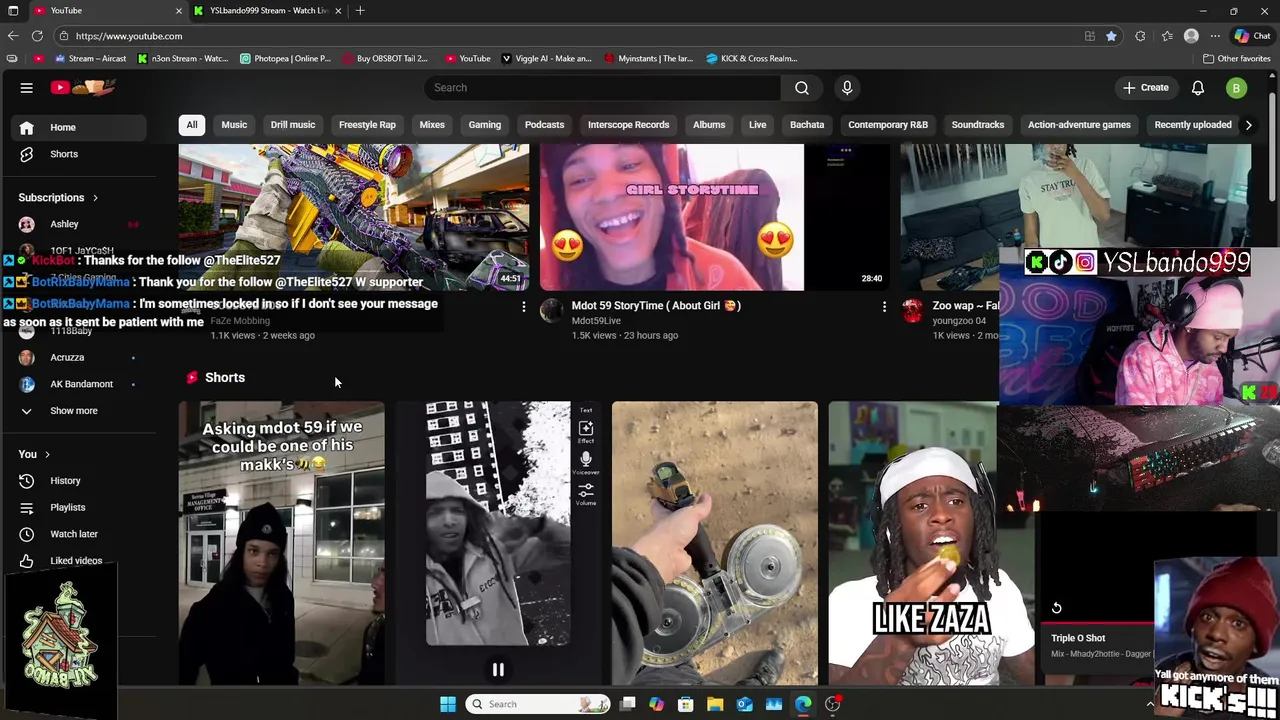Reload the page

[37, 36]
